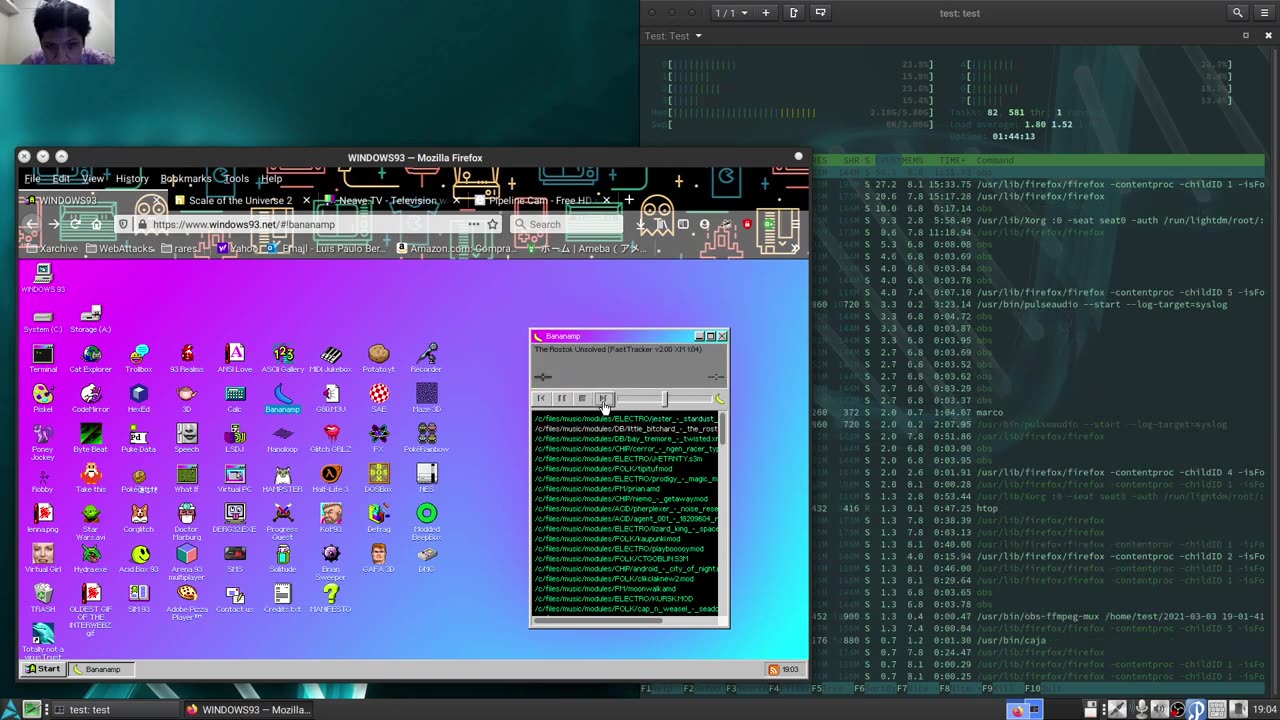Click the RSS feed icon in Windows 93 tray
This screenshot has height=720, width=1280.
tap(773, 669)
